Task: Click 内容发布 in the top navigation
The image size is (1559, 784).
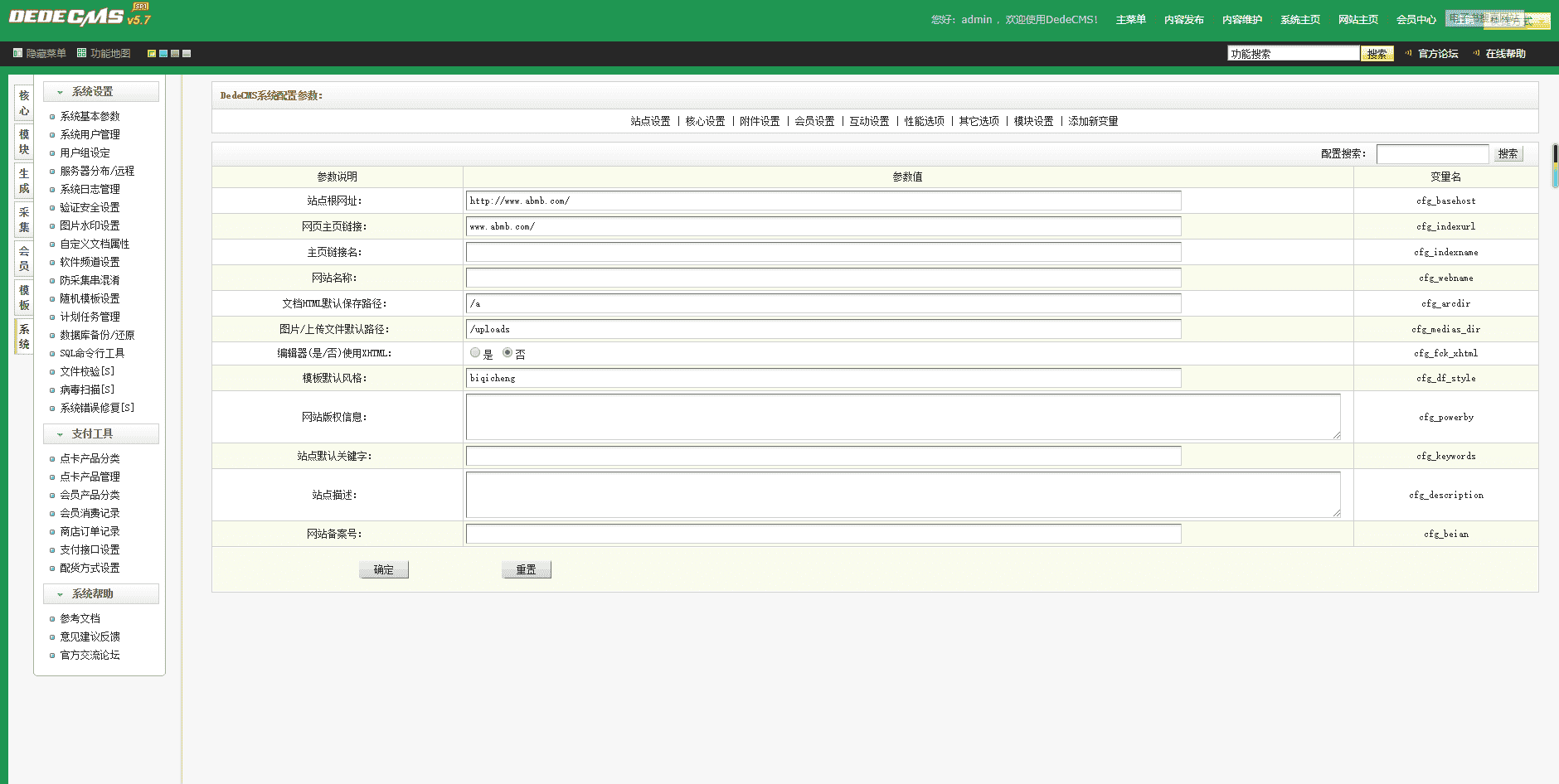Action: pos(1184,20)
